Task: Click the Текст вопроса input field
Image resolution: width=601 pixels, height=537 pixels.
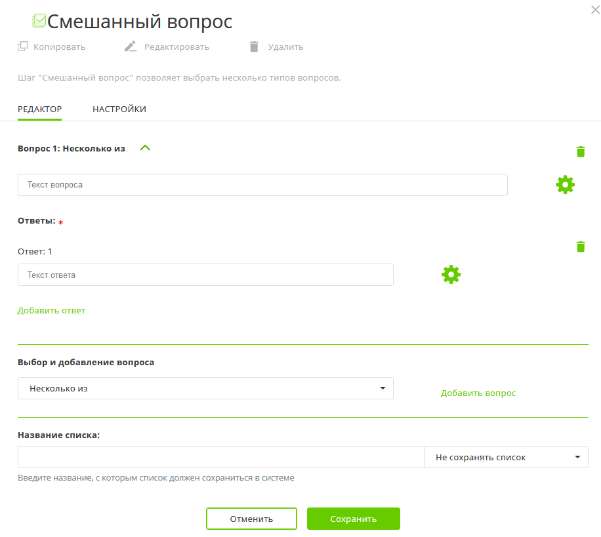Action: coord(262,185)
